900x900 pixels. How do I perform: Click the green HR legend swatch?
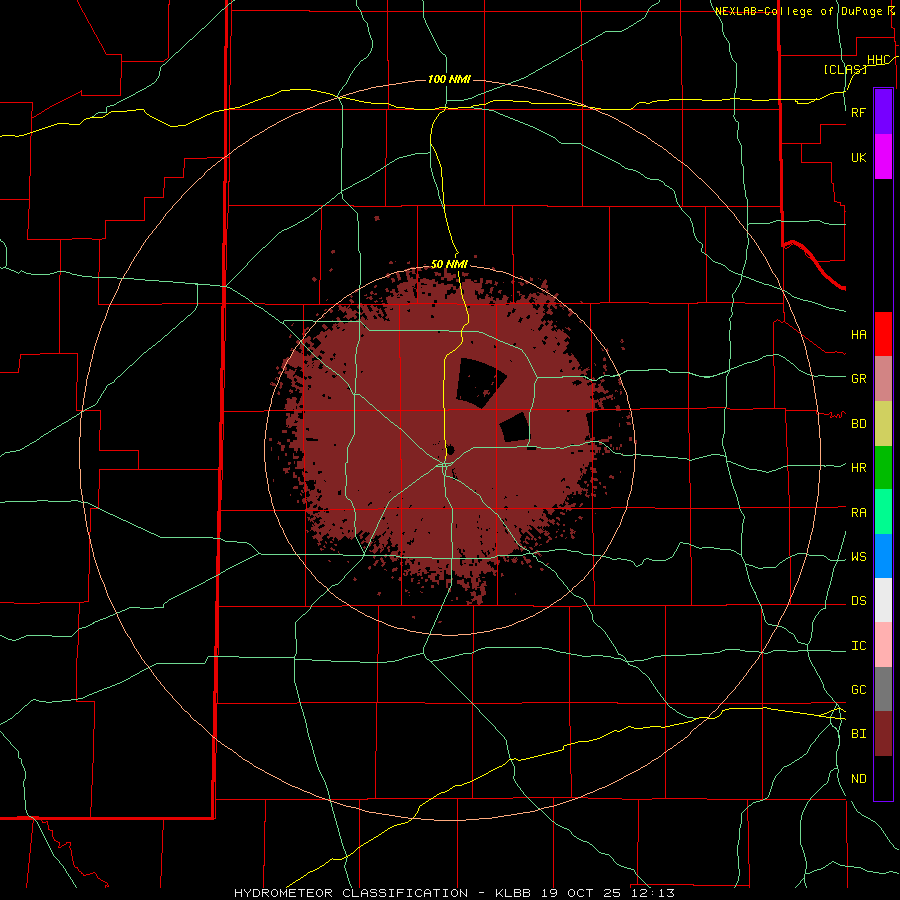[883, 468]
